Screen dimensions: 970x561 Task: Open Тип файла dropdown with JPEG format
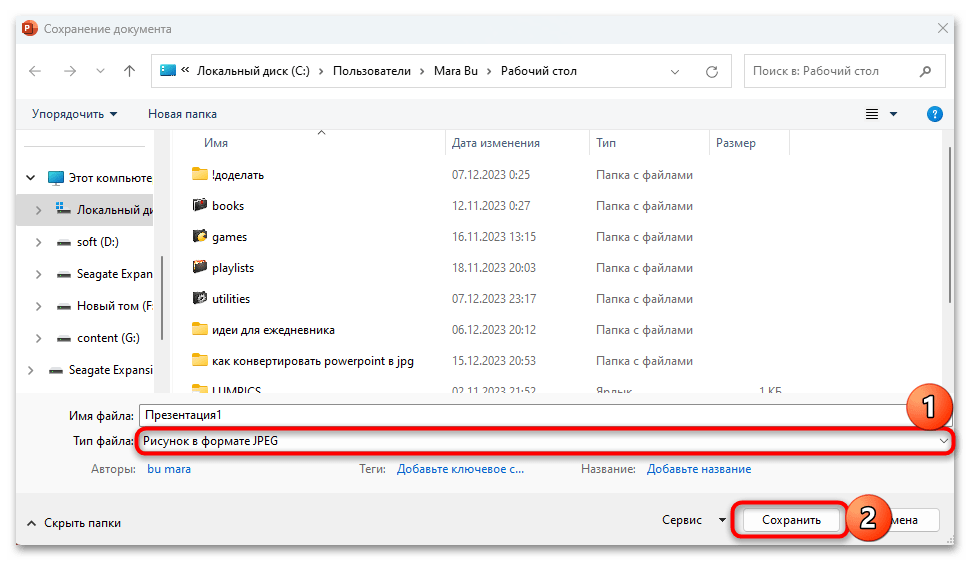point(544,441)
